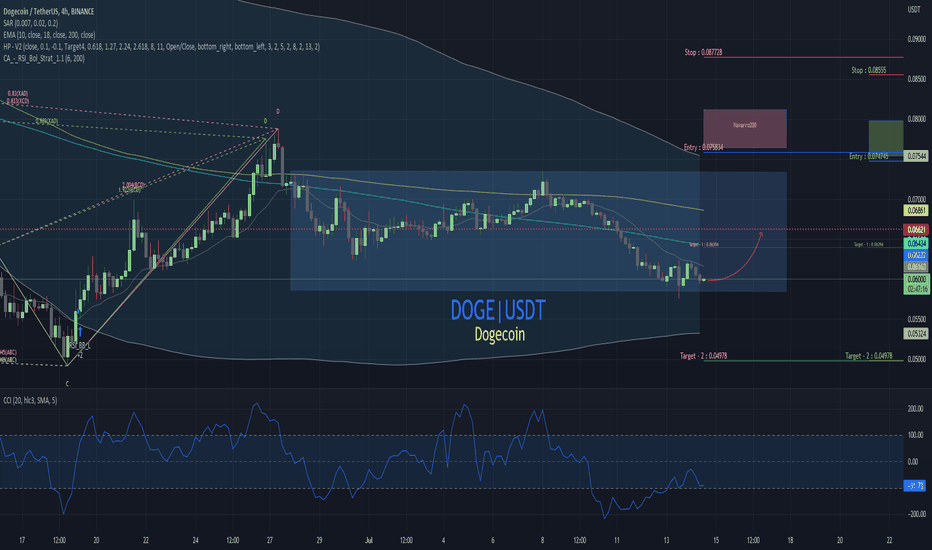Click the 200.00 CCI scale tick
The image size is (932, 550).
pos(915,409)
